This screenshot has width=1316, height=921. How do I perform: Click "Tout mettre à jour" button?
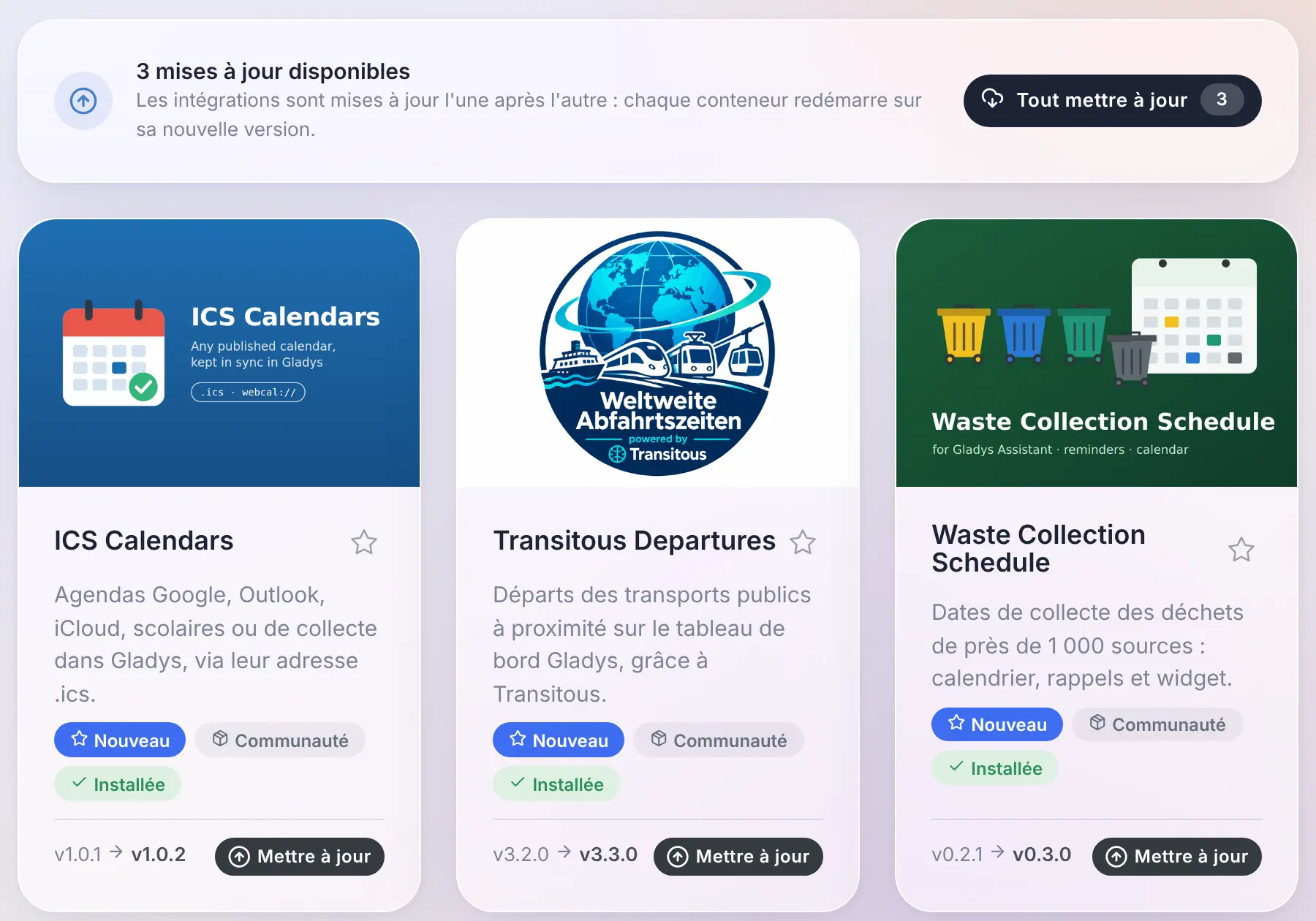pyautogui.click(x=1112, y=101)
